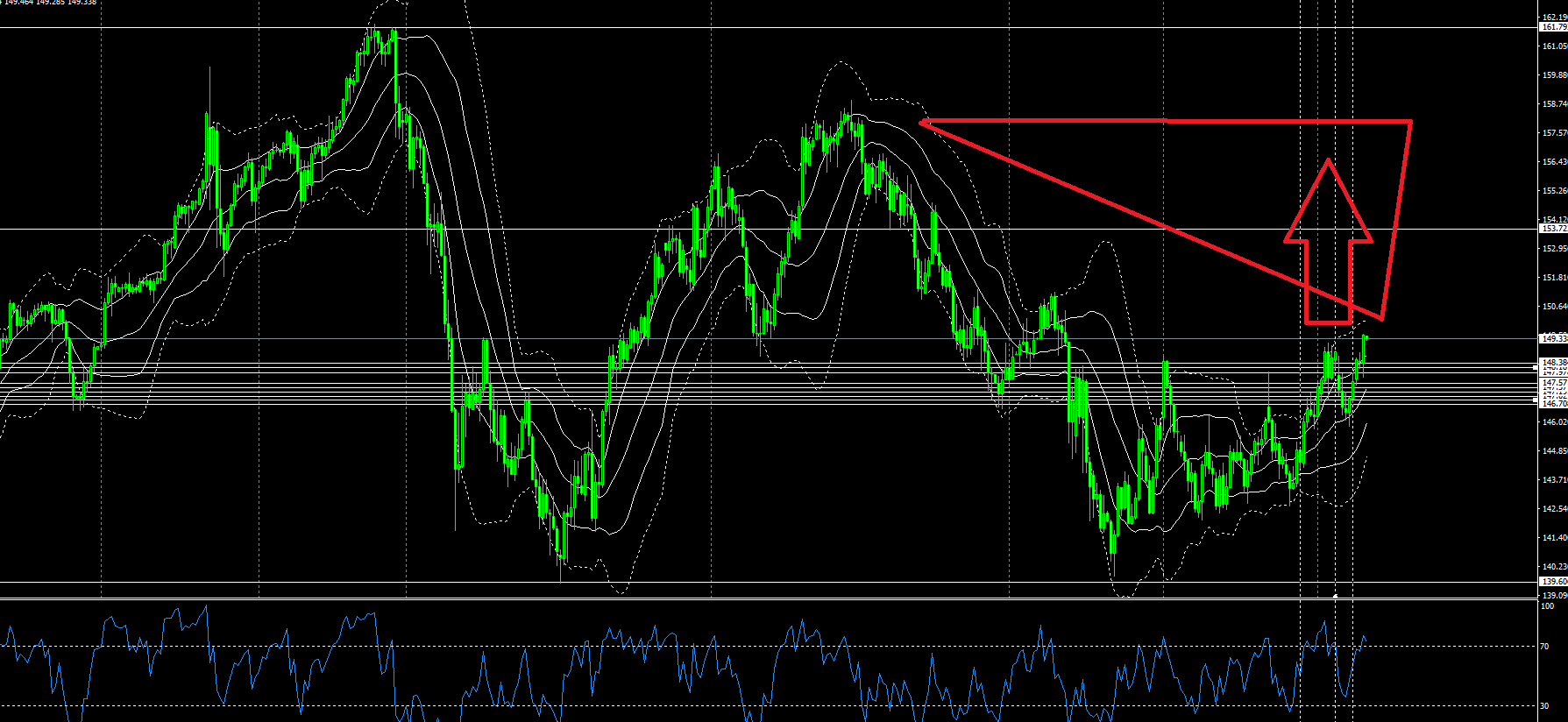
Task: Click the 157.57 value on price axis
Action: pos(1554,133)
